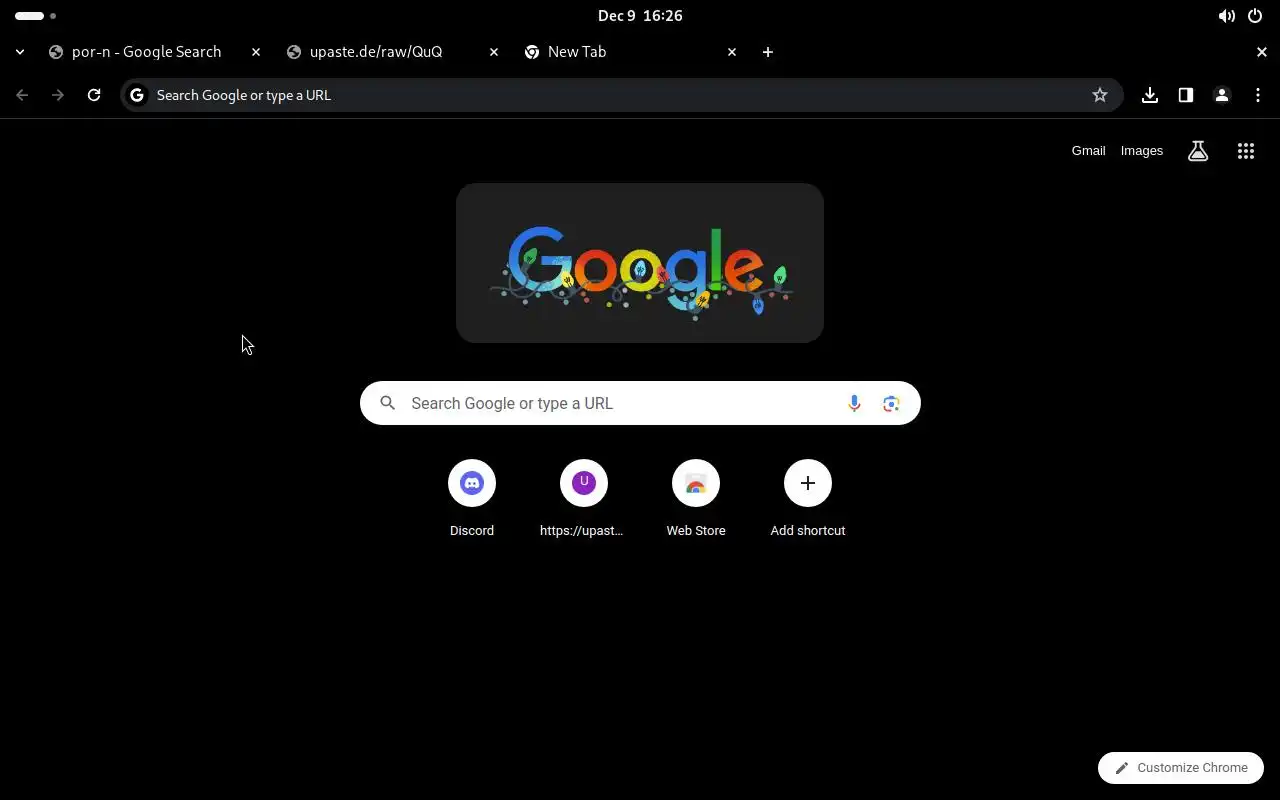
Task: Close the por-n Google Search tab
Action: pyautogui.click(x=256, y=52)
